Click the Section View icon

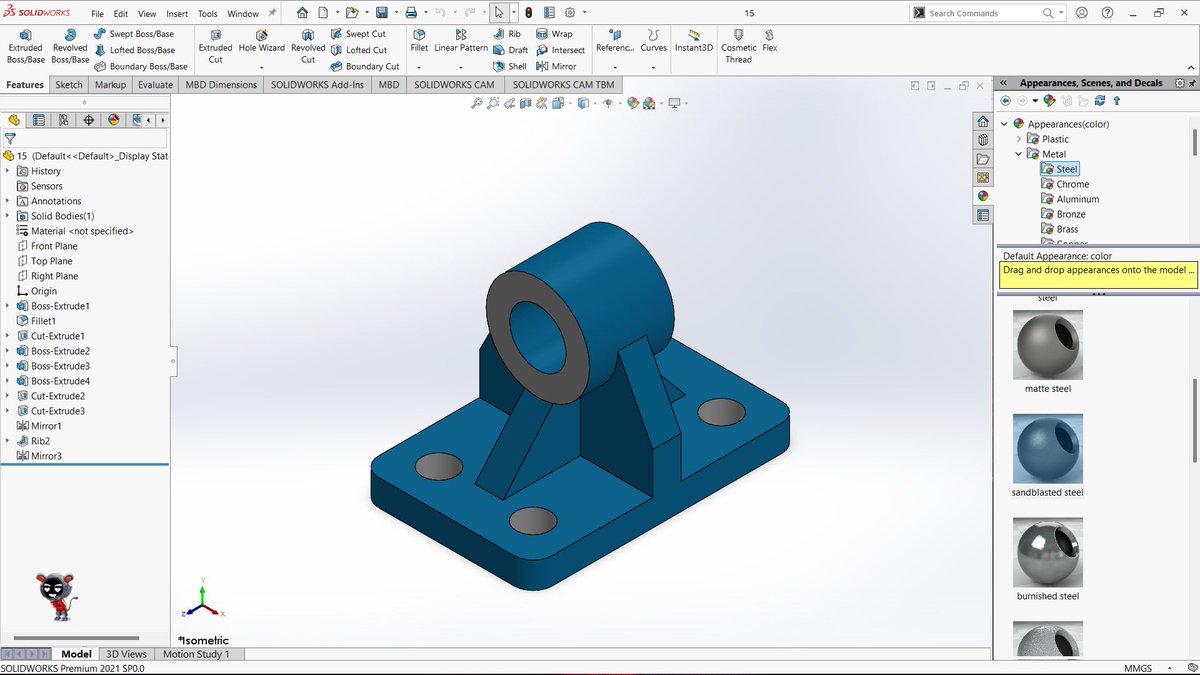[524, 102]
